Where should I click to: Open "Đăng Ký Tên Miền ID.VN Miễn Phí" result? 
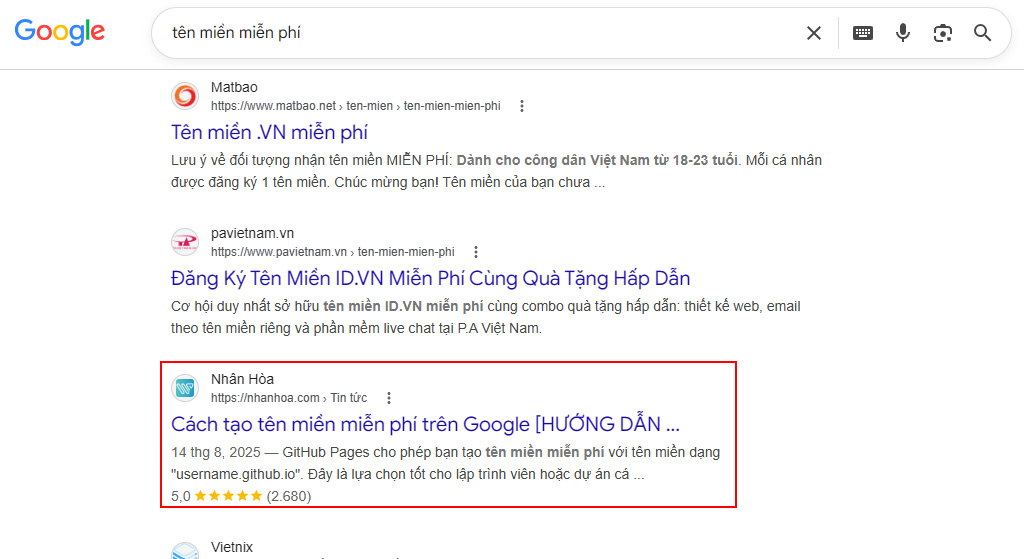click(x=430, y=279)
